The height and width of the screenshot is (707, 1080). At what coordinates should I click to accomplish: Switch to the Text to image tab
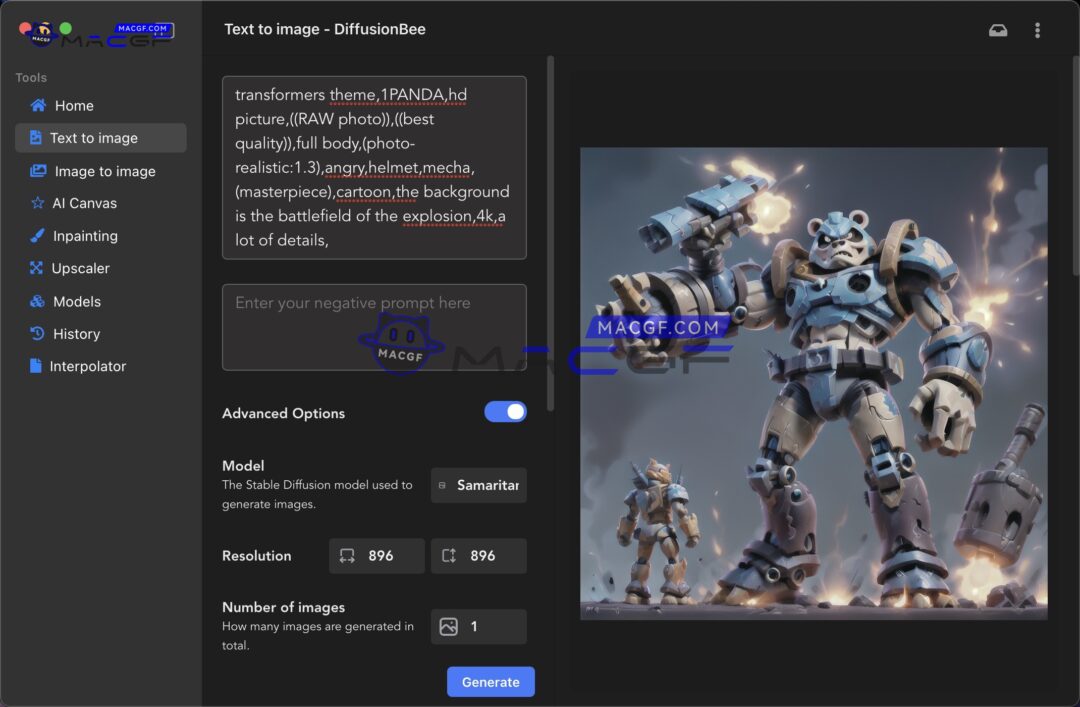(100, 137)
